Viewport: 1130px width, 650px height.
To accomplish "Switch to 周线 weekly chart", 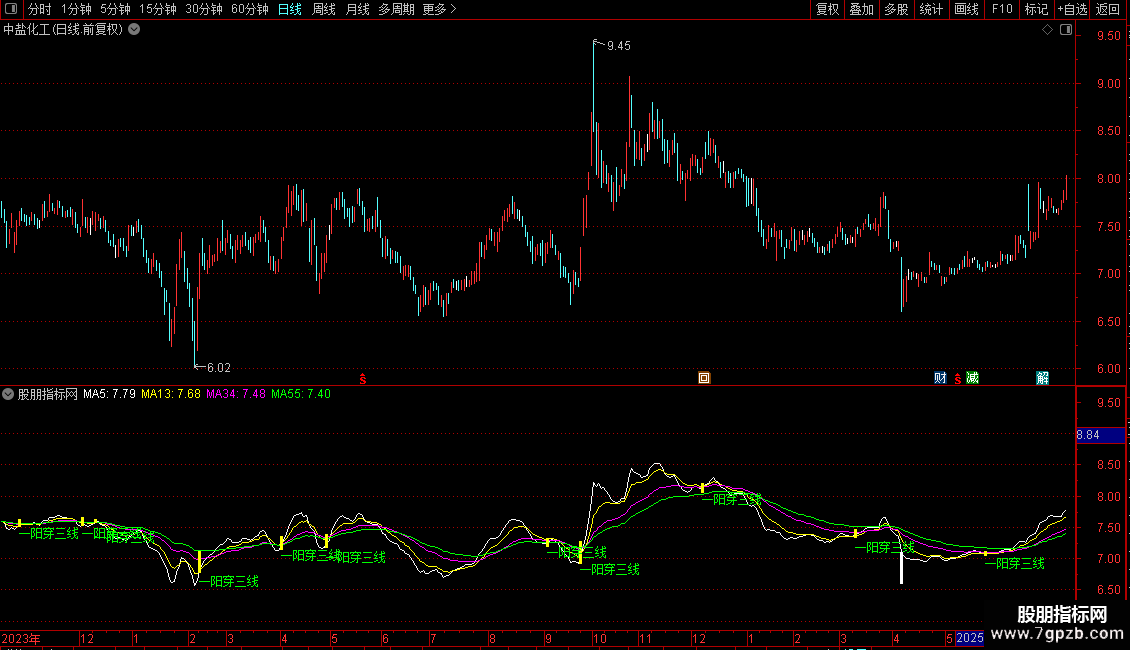I will point(324,9).
